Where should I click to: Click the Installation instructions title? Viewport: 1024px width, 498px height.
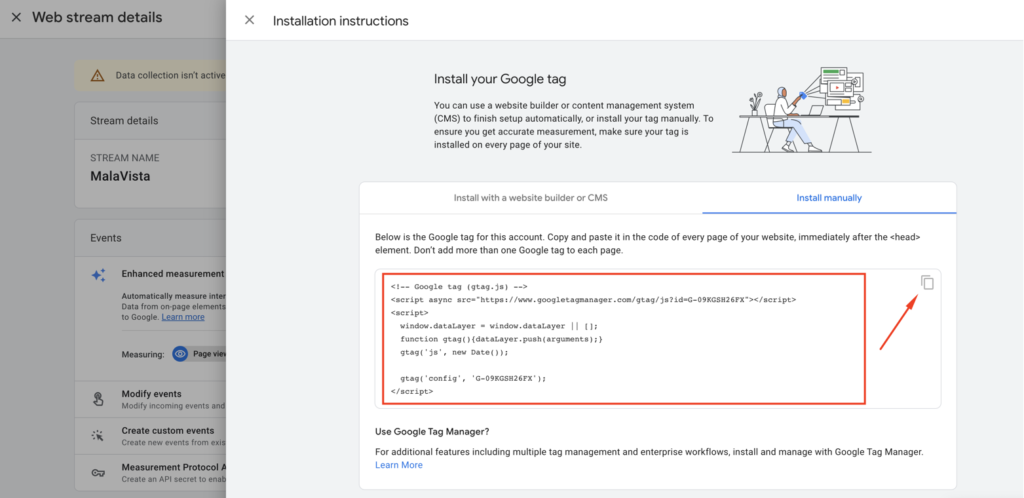point(340,21)
